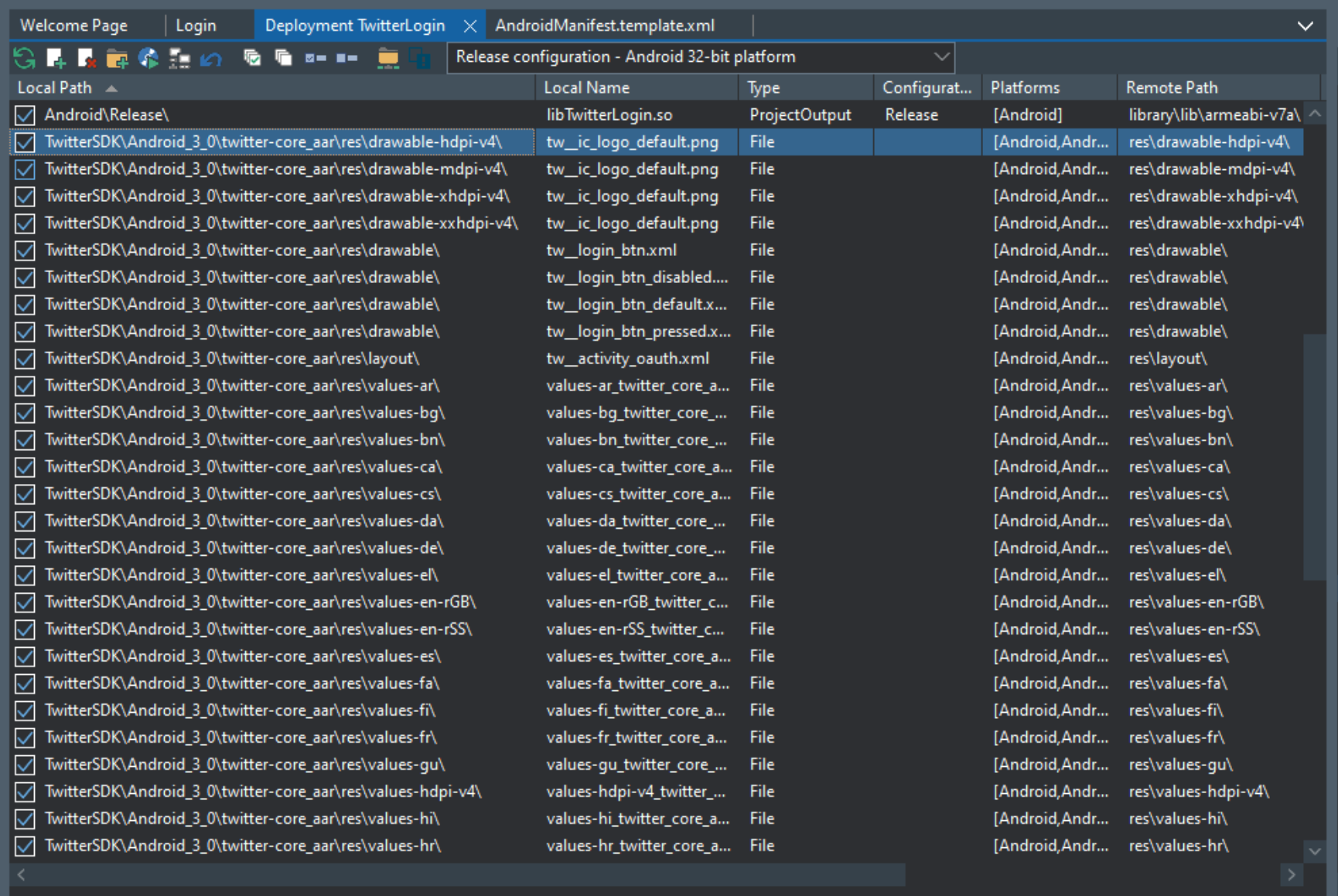This screenshot has width=1338, height=896.
Task: Click the [Android] platforms cell
Action: [x=1027, y=115]
